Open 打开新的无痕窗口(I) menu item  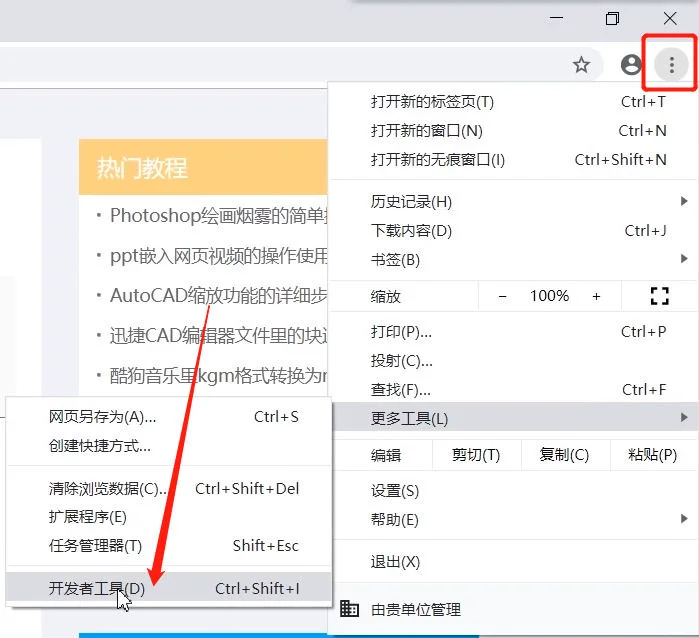(x=513, y=160)
